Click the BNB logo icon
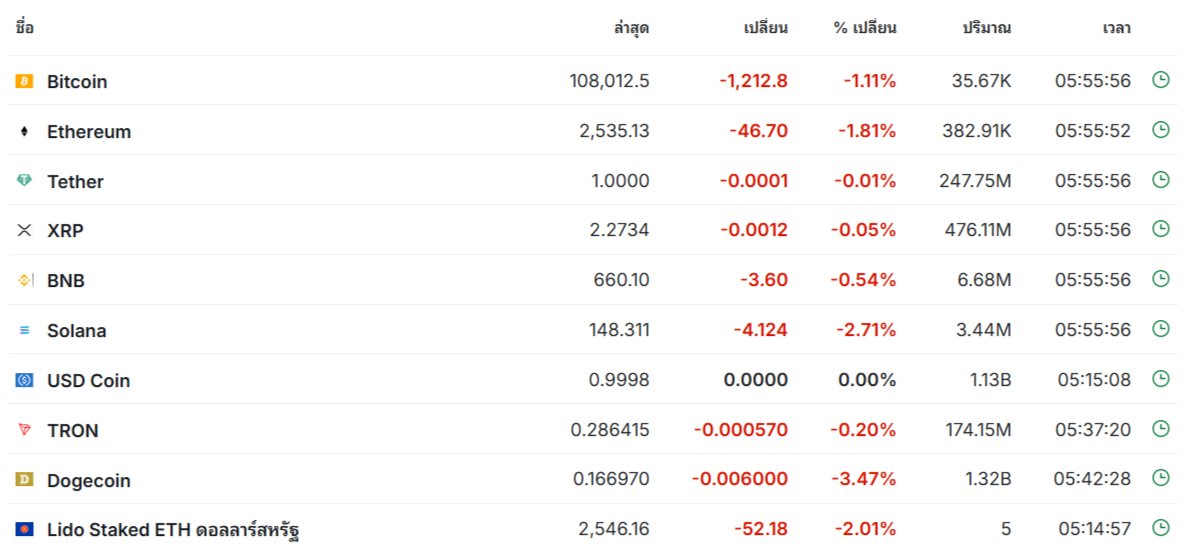 24,280
